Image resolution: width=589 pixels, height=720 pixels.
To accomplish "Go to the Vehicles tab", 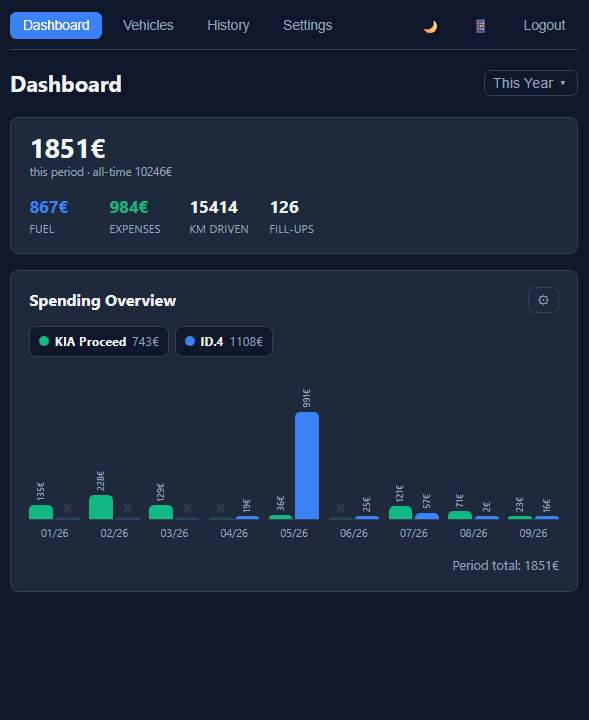I will (x=148, y=25).
